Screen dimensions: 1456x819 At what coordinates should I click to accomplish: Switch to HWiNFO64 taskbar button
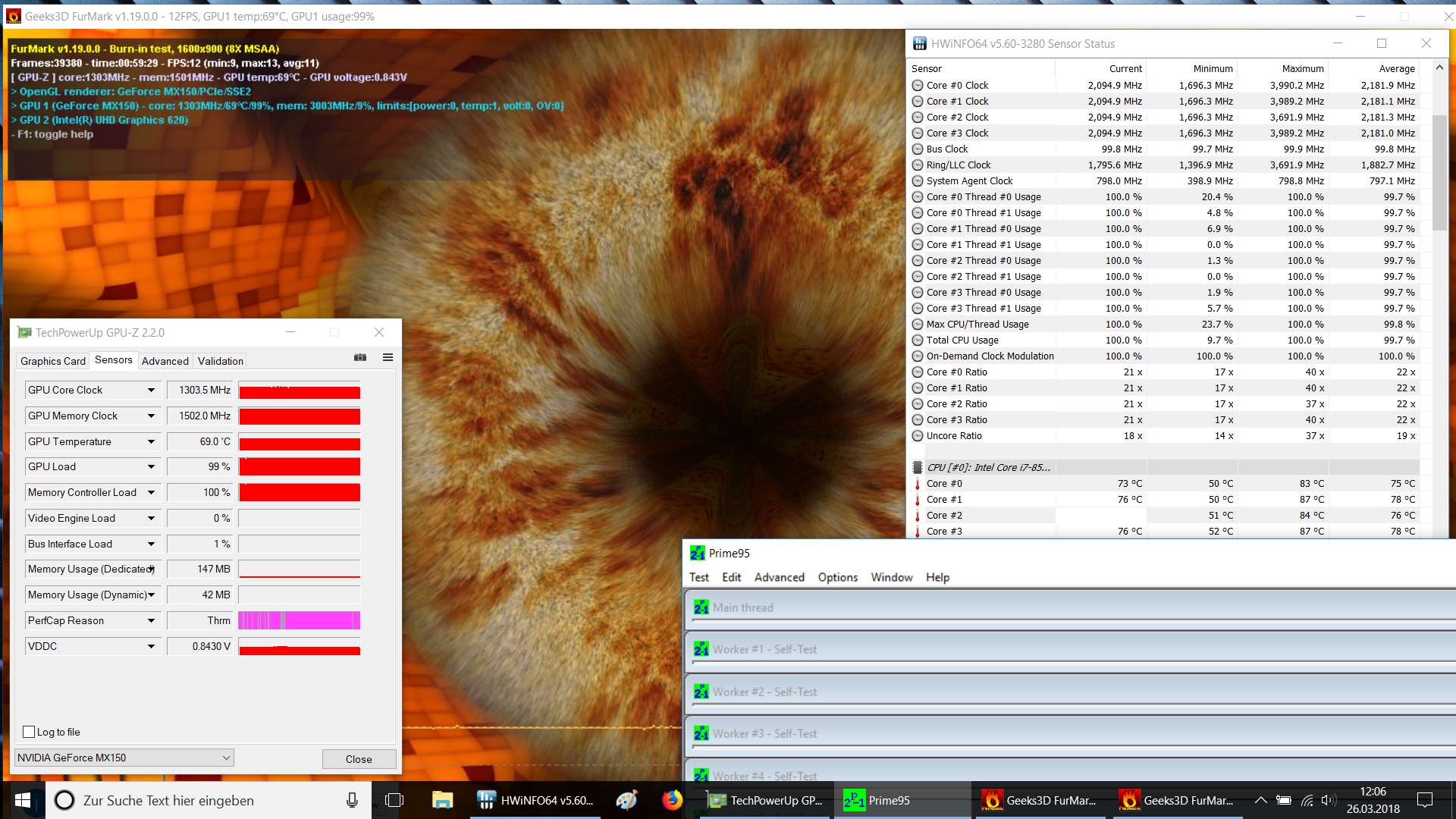click(535, 800)
